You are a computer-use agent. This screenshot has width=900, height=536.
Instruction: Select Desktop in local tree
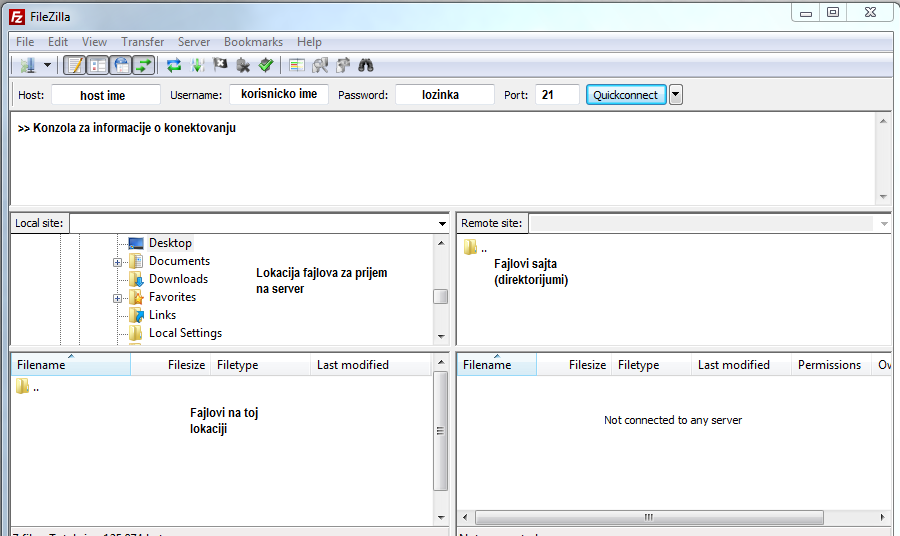click(170, 243)
